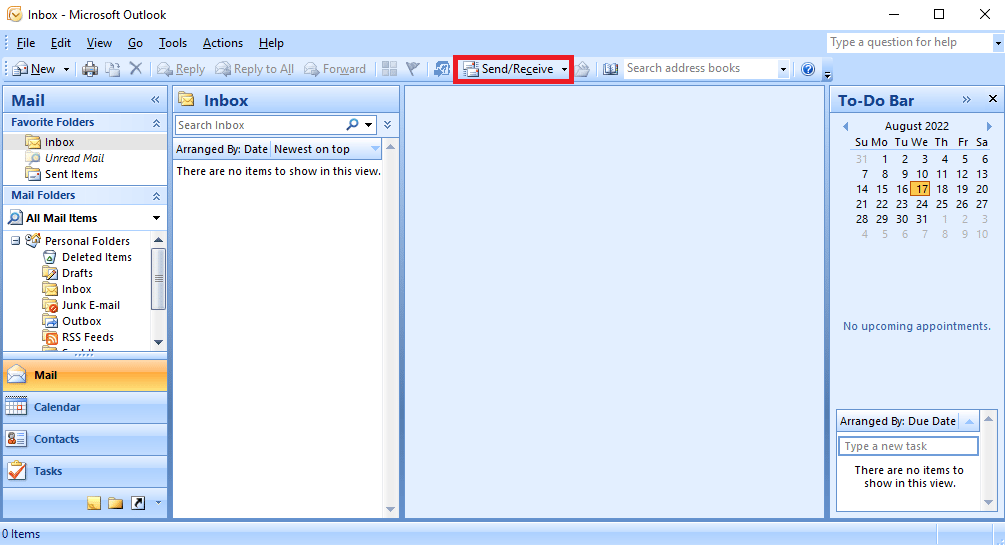
Task: Open the Edit menu
Action: [x=61, y=43]
